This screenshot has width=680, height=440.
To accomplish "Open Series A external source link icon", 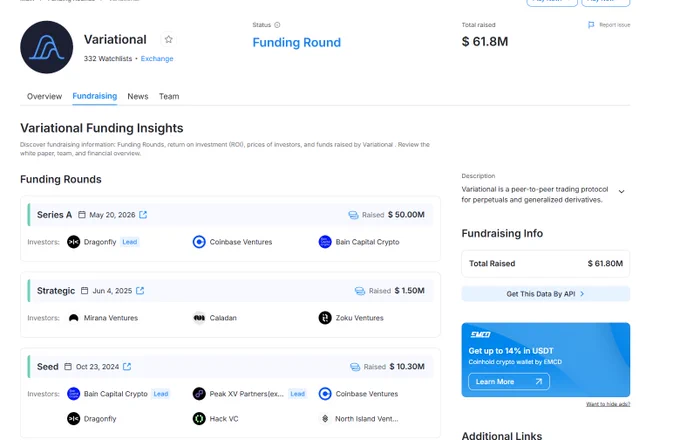I will click(x=143, y=215).
